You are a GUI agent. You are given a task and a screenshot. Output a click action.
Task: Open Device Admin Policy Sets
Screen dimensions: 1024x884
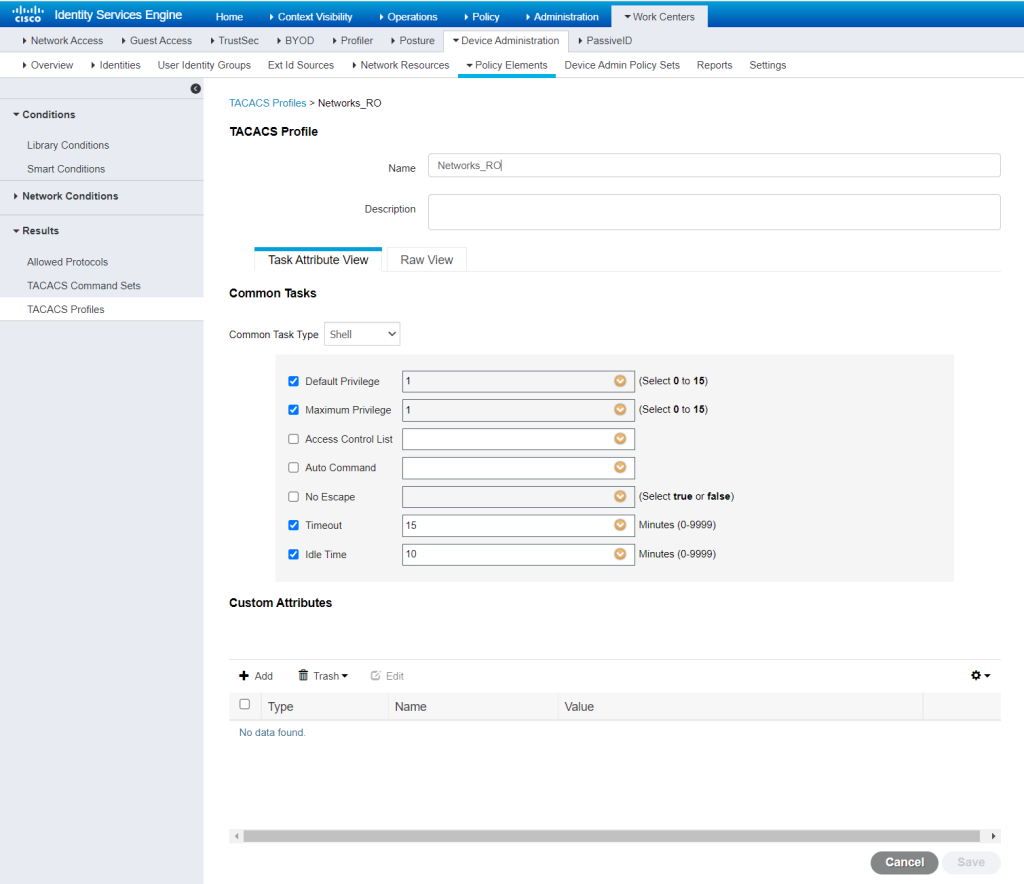(622, 65)
